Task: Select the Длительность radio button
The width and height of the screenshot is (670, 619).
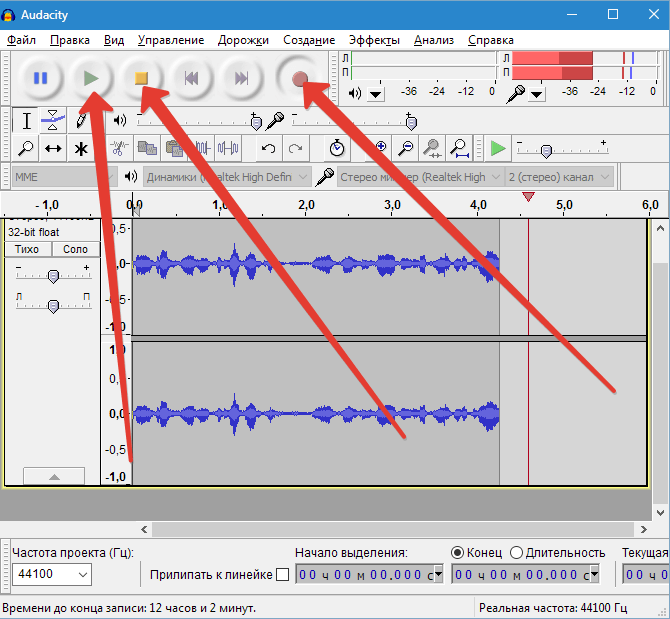Action: click(x=516, y=553)
